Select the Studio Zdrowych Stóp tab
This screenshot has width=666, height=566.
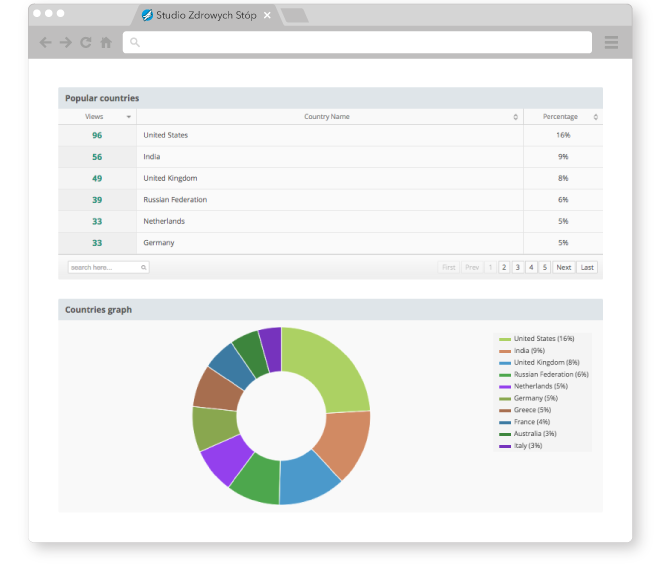pos(206,15)
